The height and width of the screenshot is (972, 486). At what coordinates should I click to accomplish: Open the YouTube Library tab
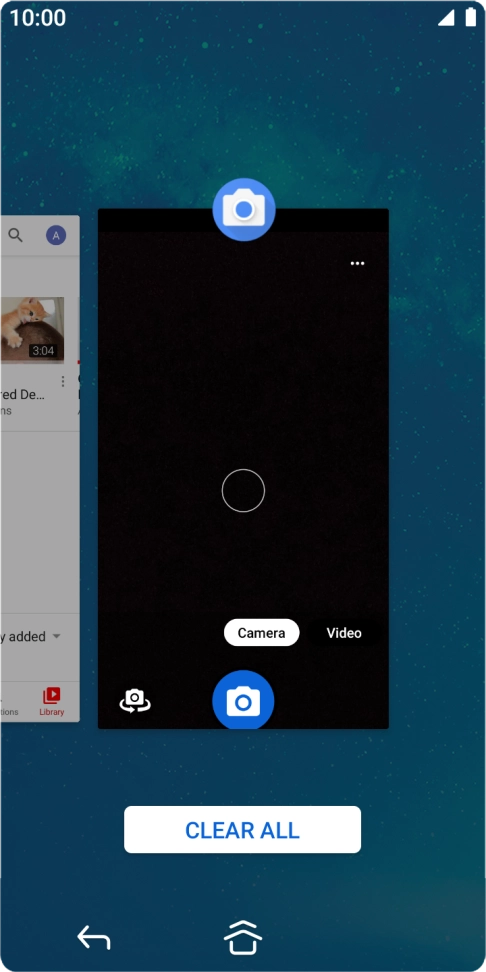tap(51, 702)
